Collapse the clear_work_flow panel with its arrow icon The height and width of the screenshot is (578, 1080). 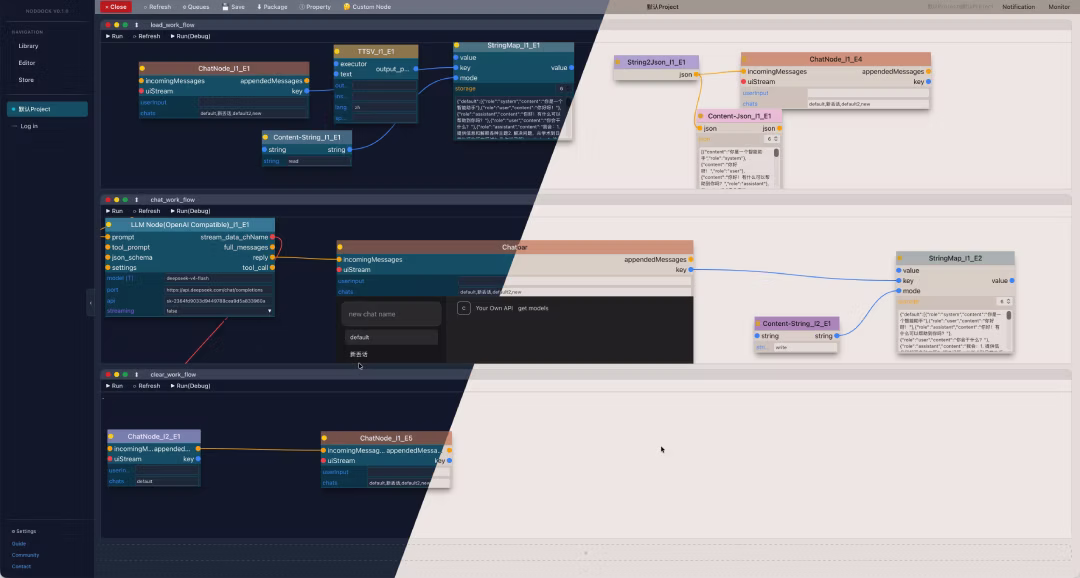[136, 375]
